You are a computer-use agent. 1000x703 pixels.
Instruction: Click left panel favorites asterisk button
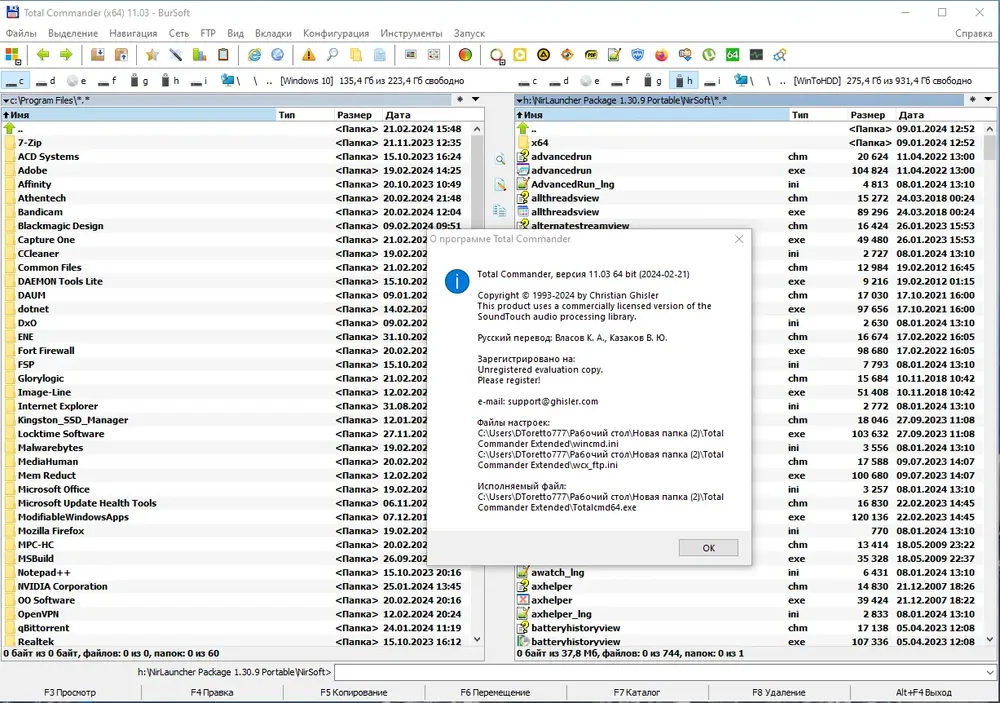coord(460,100)
